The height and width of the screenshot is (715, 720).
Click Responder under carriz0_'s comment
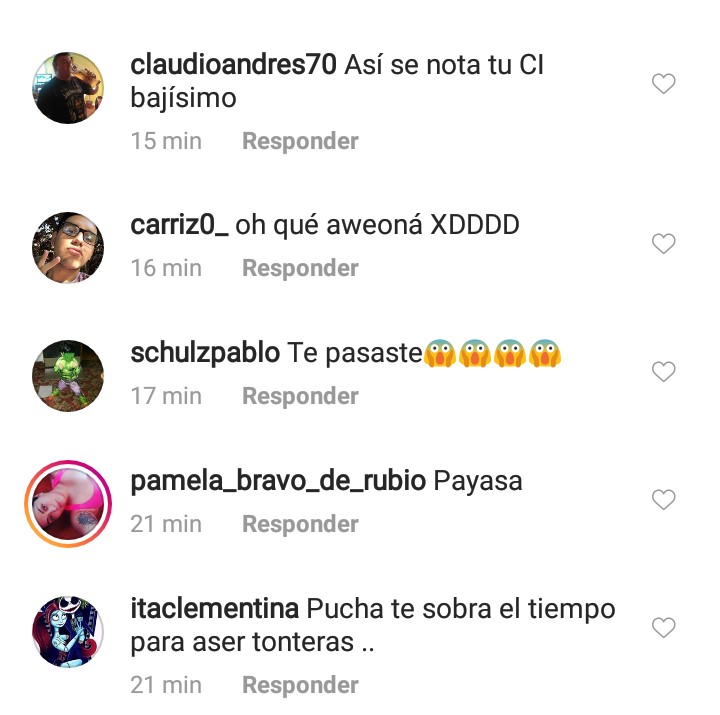pos(300,268)
